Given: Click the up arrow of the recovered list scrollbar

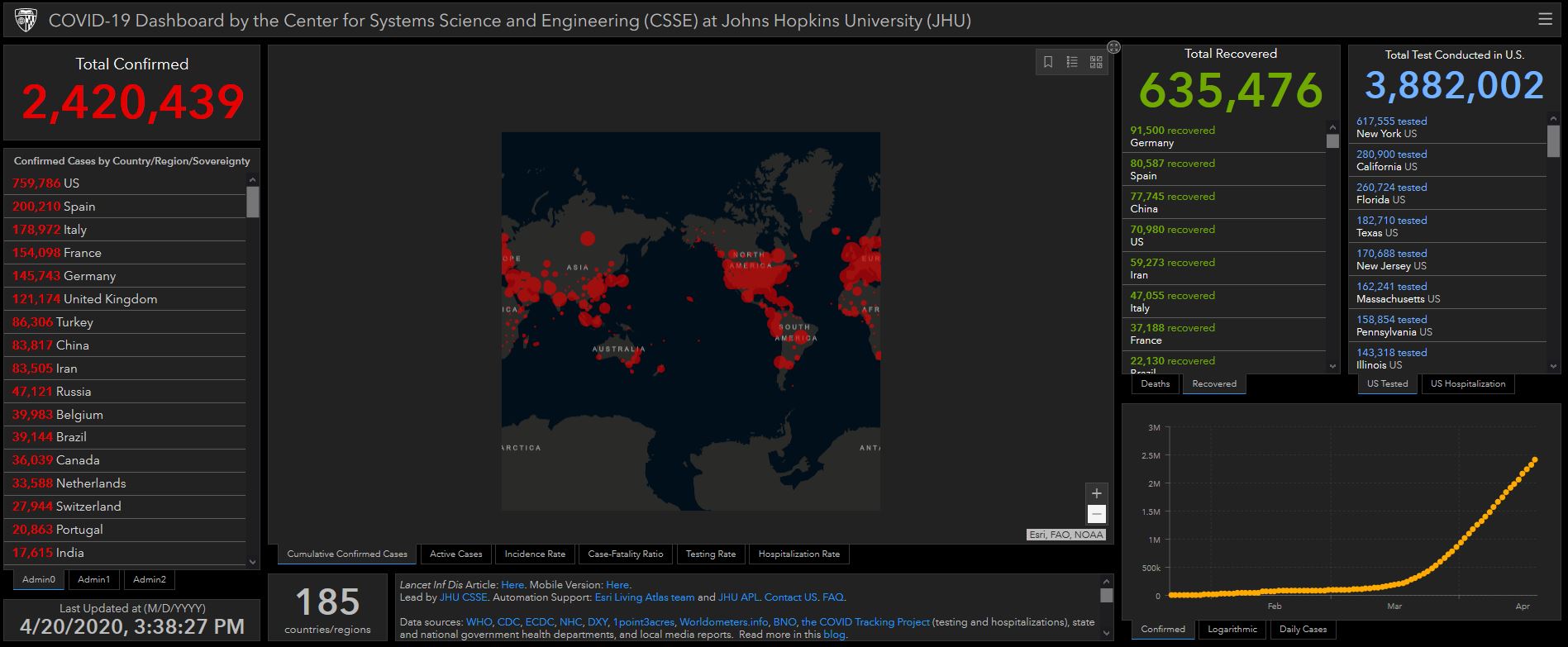Looking at the screenshot, I should point(1332,126).
